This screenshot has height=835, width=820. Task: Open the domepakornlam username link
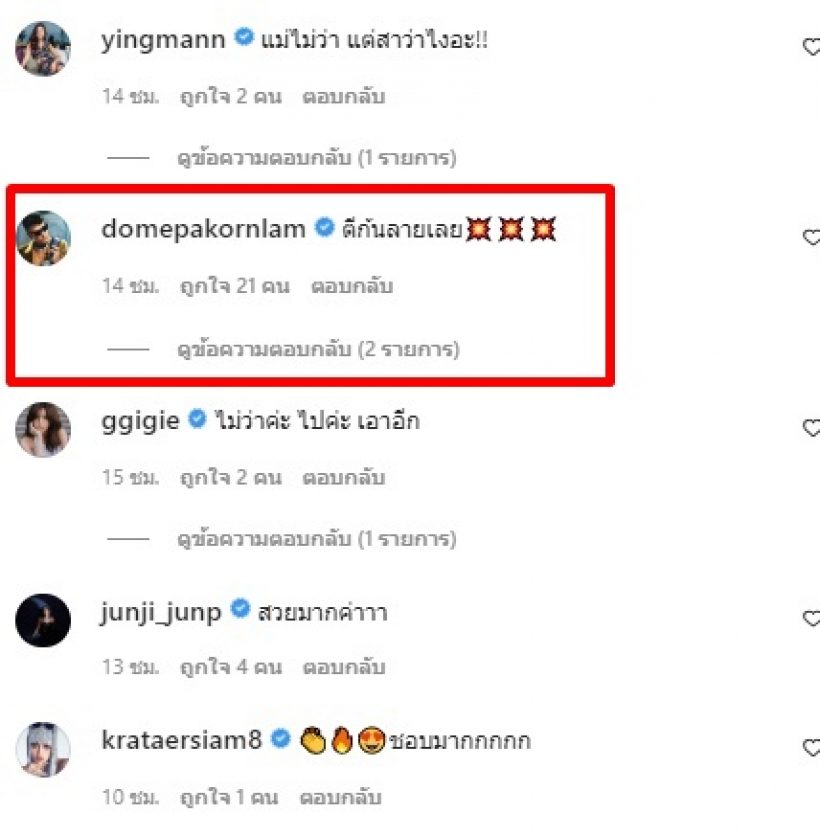[x=203, y=229]
